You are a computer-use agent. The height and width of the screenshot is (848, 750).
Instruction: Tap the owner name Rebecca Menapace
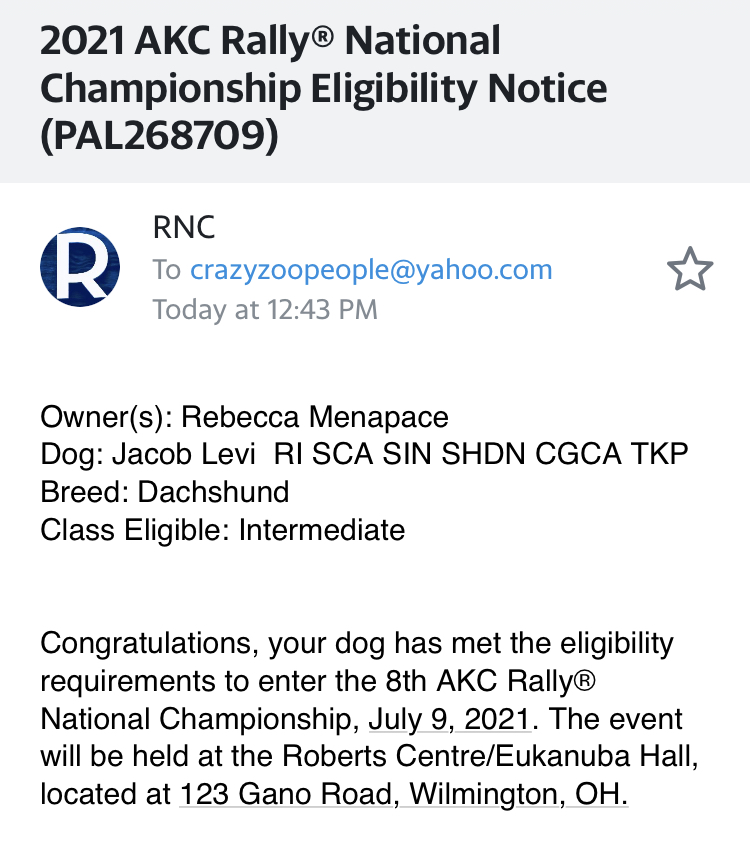pos(315,416)
